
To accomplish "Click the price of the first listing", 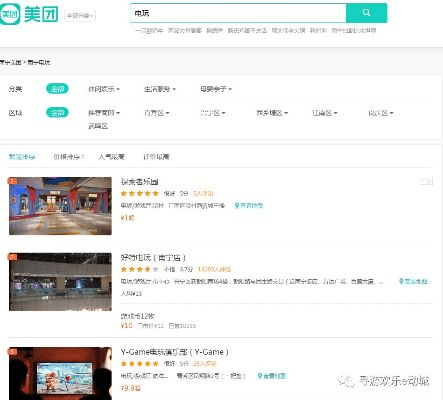I will (127, 218).
